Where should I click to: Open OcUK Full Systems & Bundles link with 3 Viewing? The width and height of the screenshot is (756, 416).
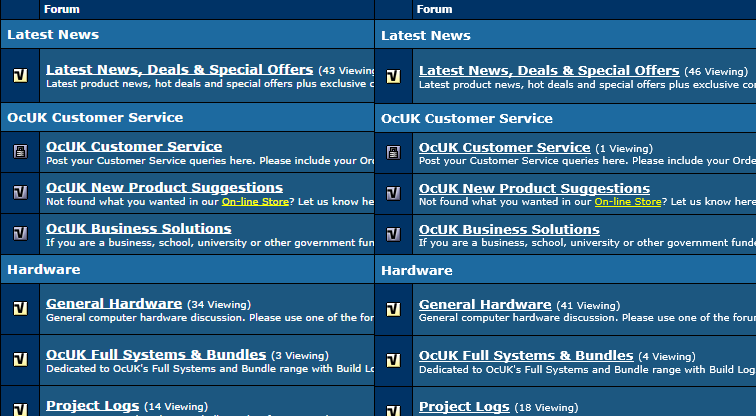point(156,355)
